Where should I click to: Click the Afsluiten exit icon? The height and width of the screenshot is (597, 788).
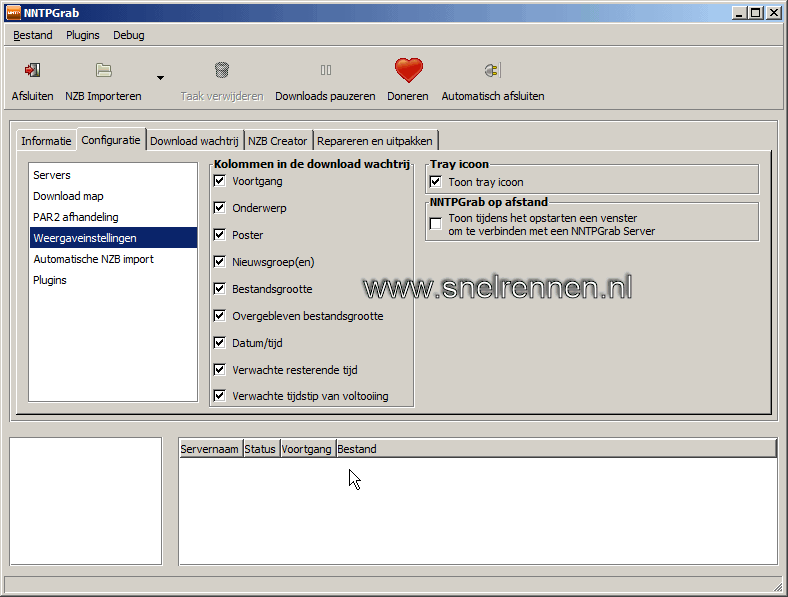tap(33, 70)
